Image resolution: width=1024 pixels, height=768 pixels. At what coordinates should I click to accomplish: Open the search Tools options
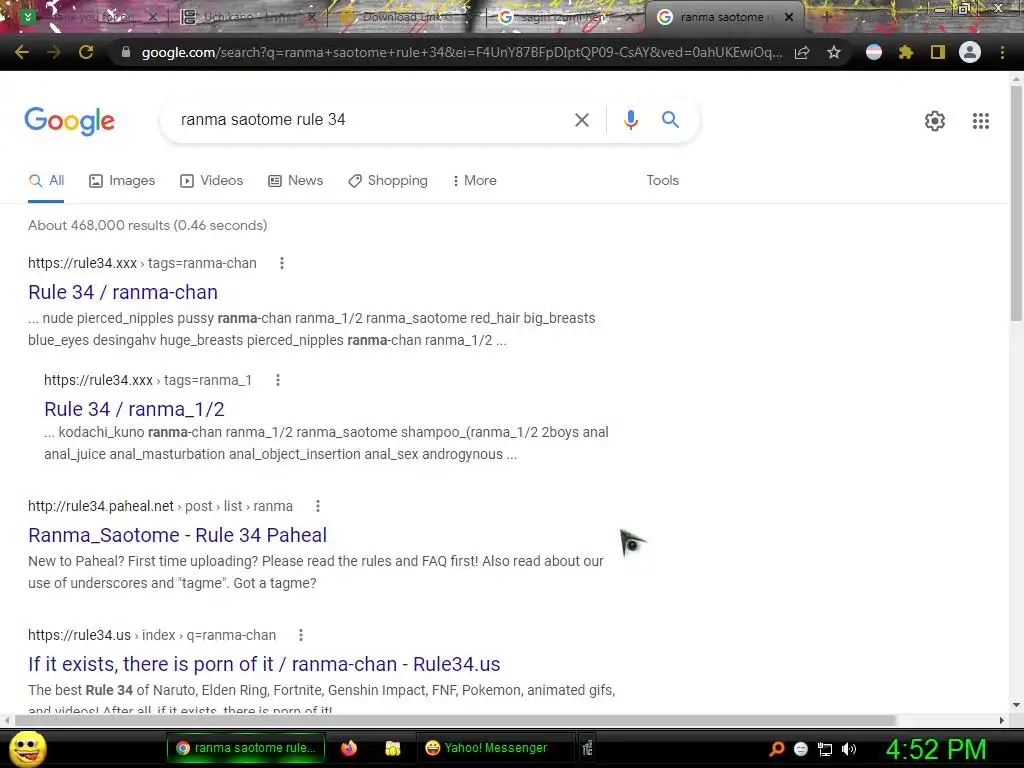tap(663, 181)
